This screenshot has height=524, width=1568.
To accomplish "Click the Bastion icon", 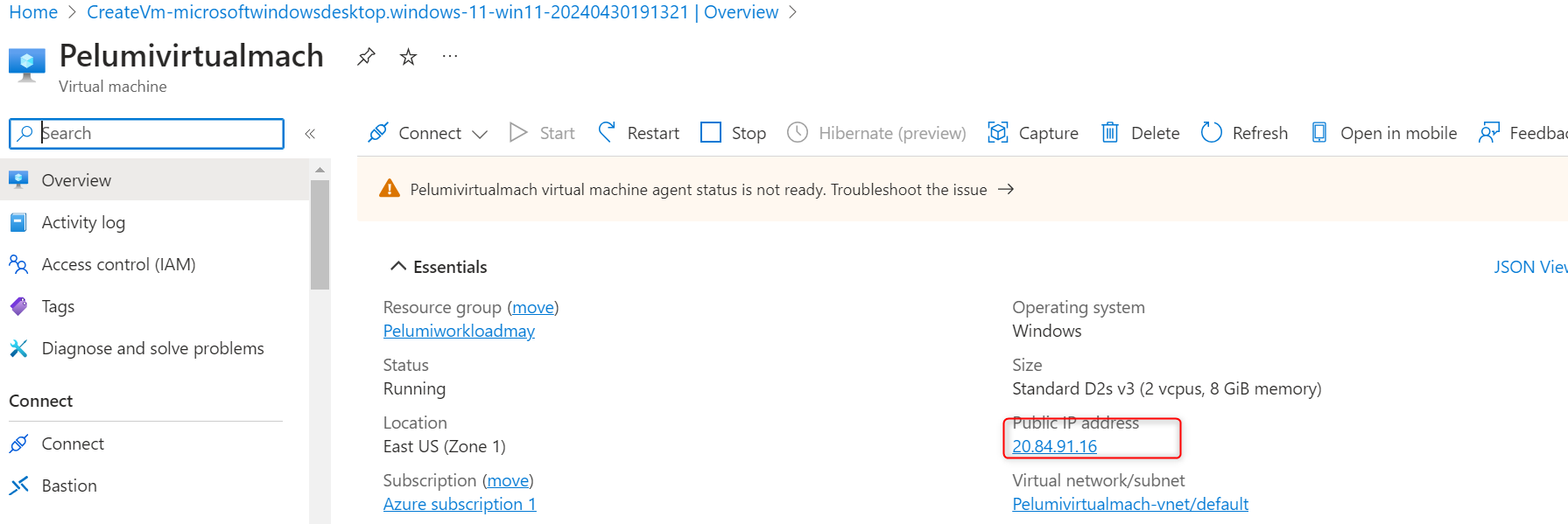I will [18, 486].
